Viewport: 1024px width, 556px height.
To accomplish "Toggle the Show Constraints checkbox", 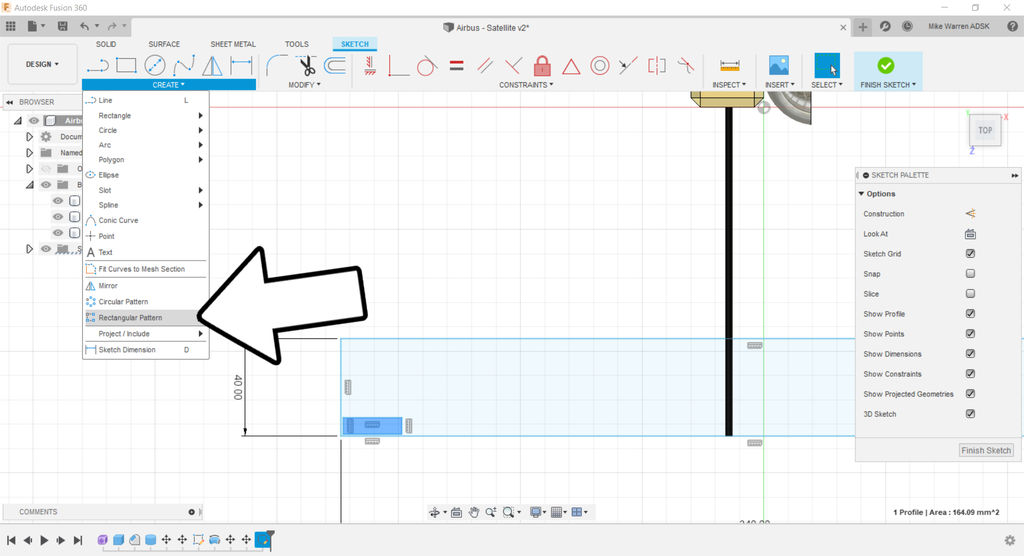I will coord(970,374).
